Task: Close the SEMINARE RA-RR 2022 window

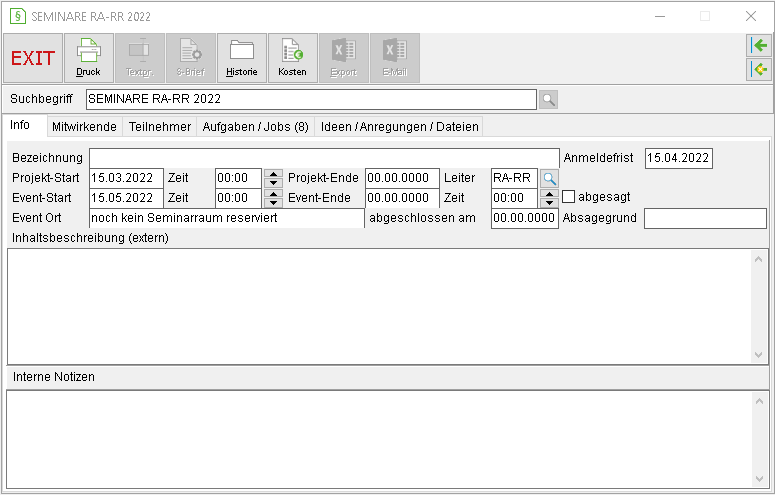Action: (x=751, y=16)
